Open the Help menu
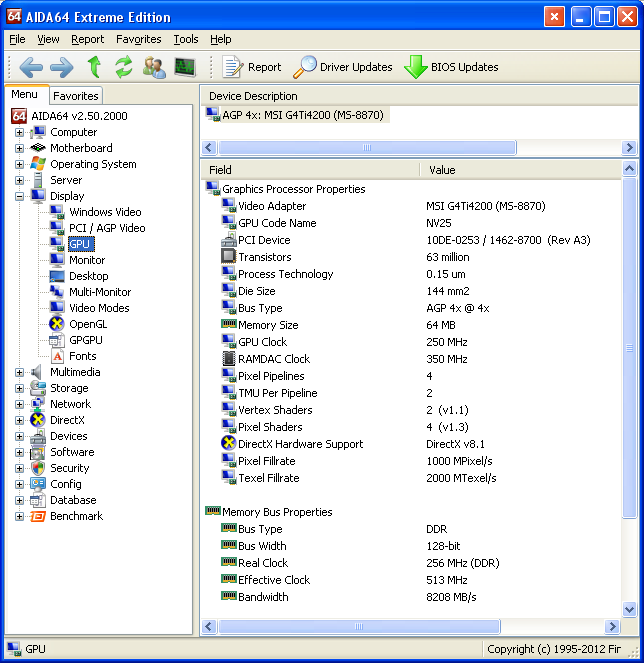The width and height of the screenshot is (644, 663). [x=220, y=39]
